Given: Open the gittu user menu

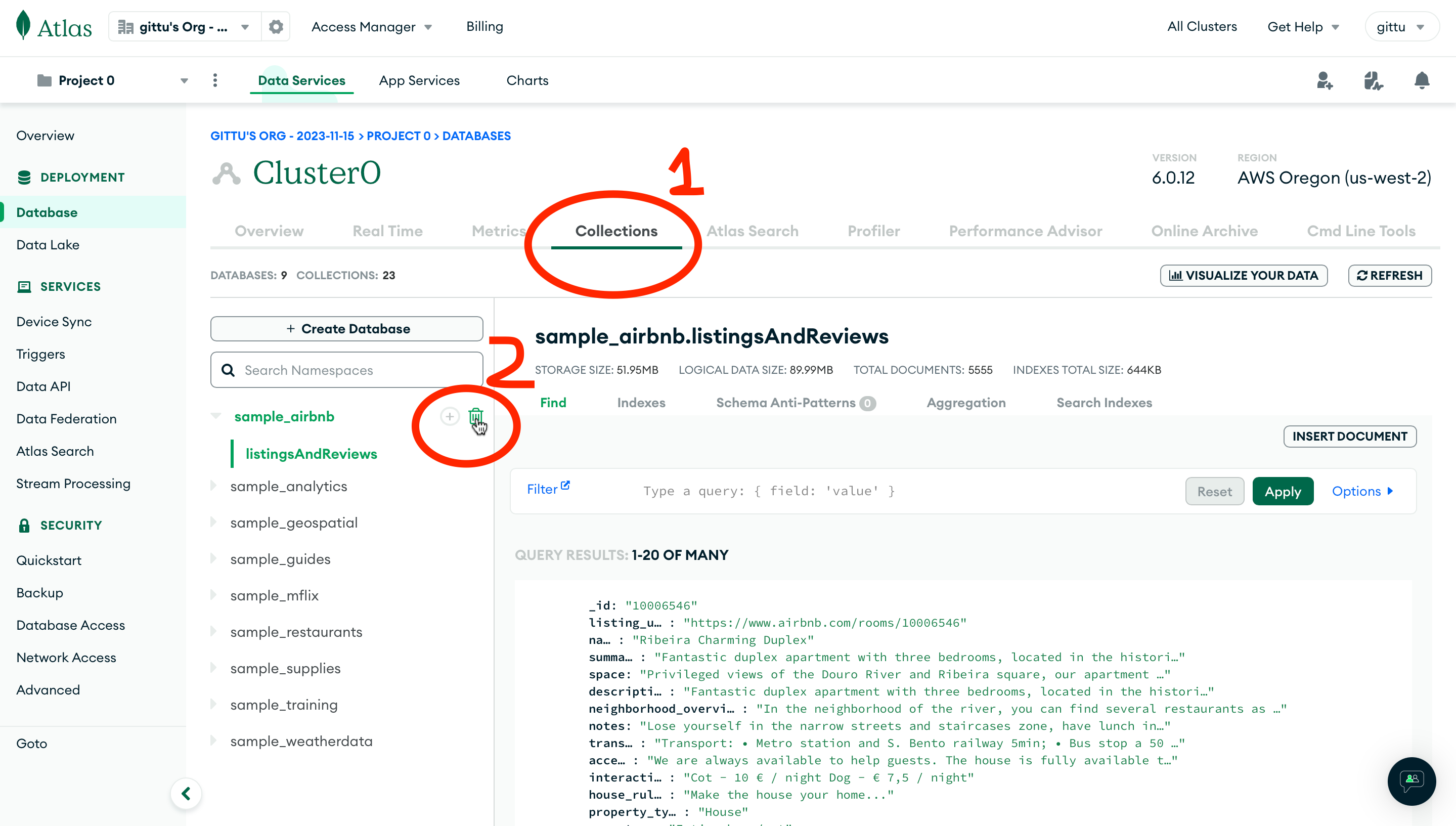Looking at the screenshot, I should click(1401, 27).
